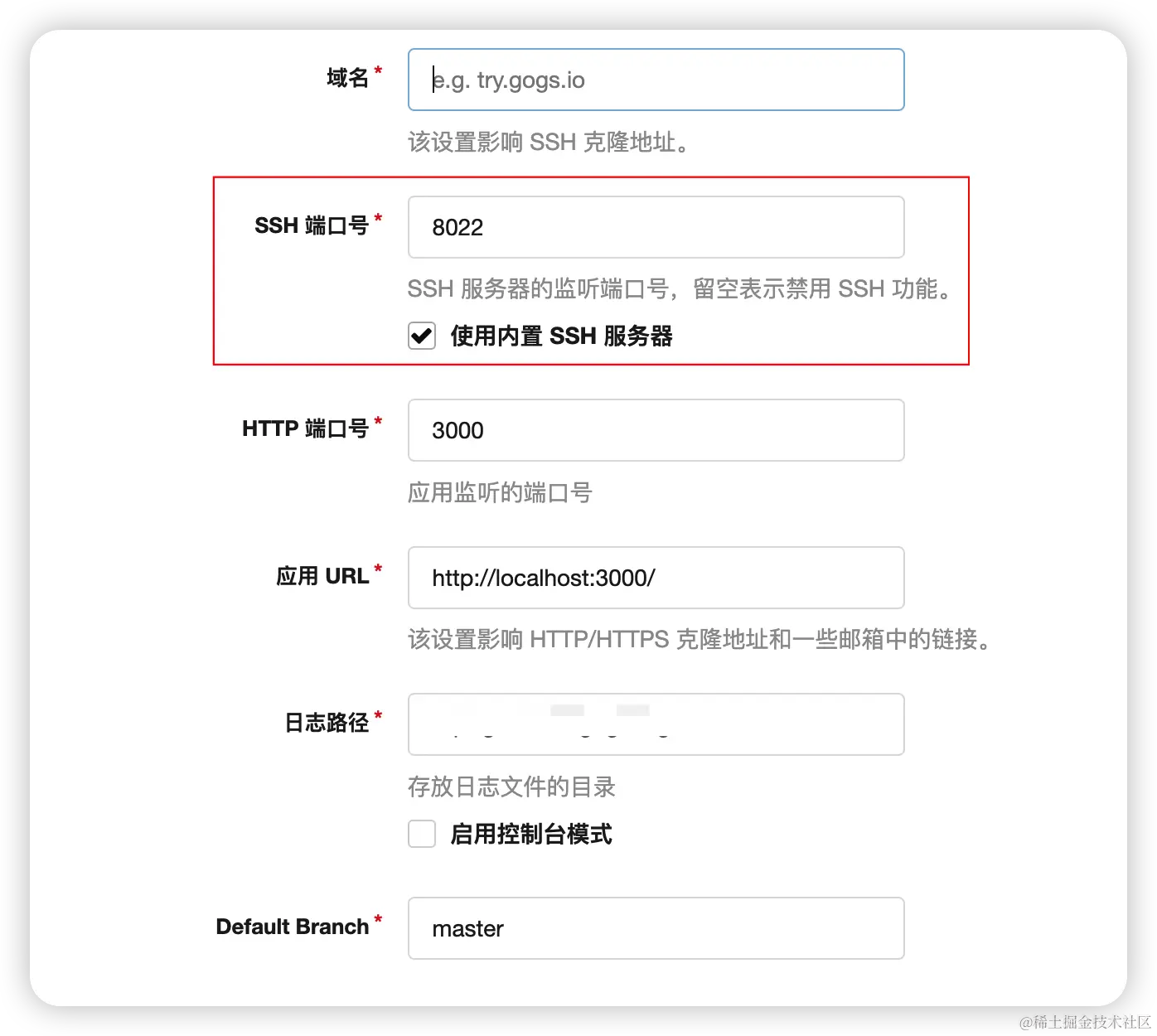This screenshot has width=1157, height=1036.
Task: Click the blurred 日志路径 input box
Action: pyautogui.click(x=655, y=724)
